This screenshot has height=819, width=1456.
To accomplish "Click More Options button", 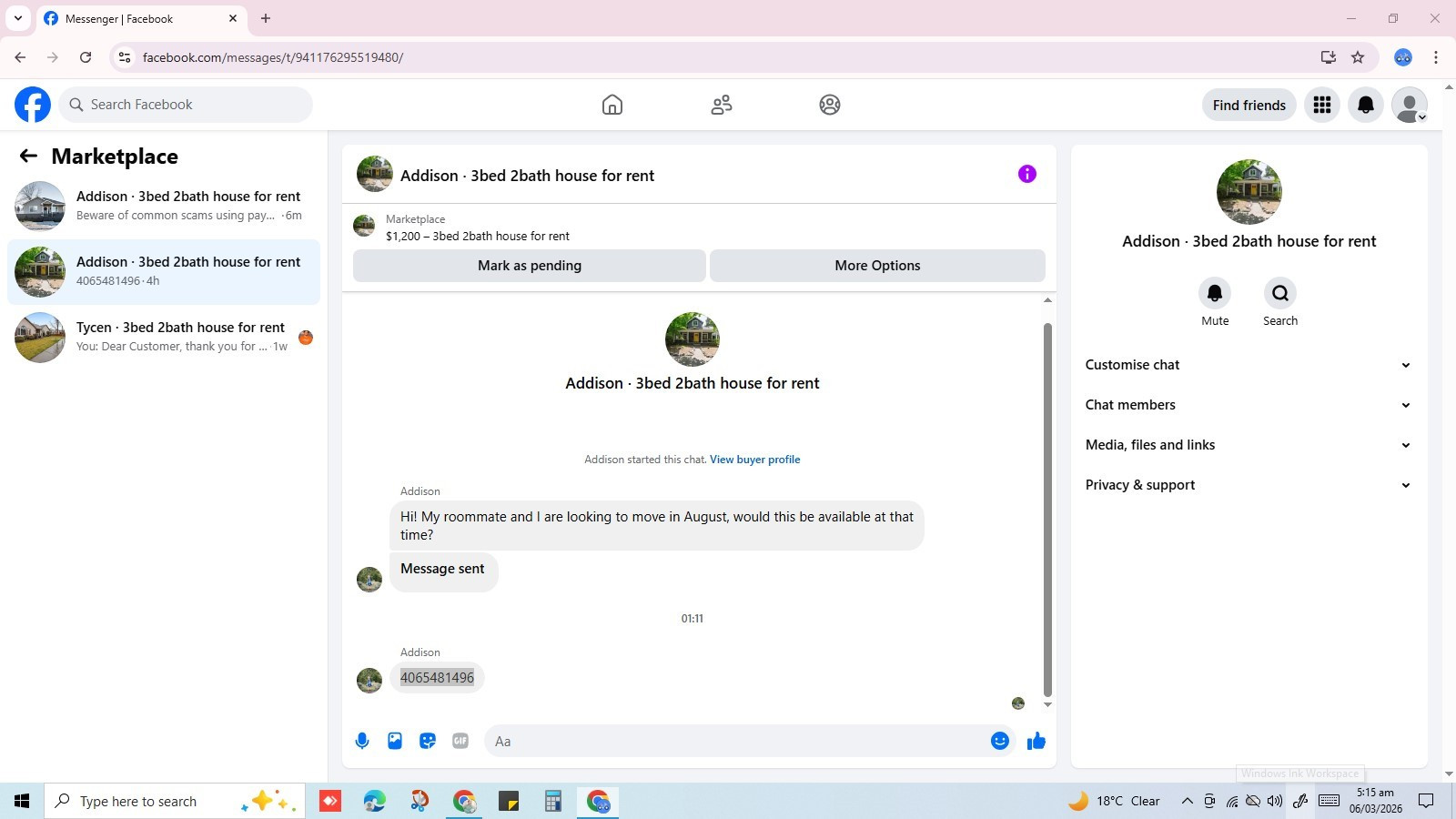I will [x=877, y=266].
